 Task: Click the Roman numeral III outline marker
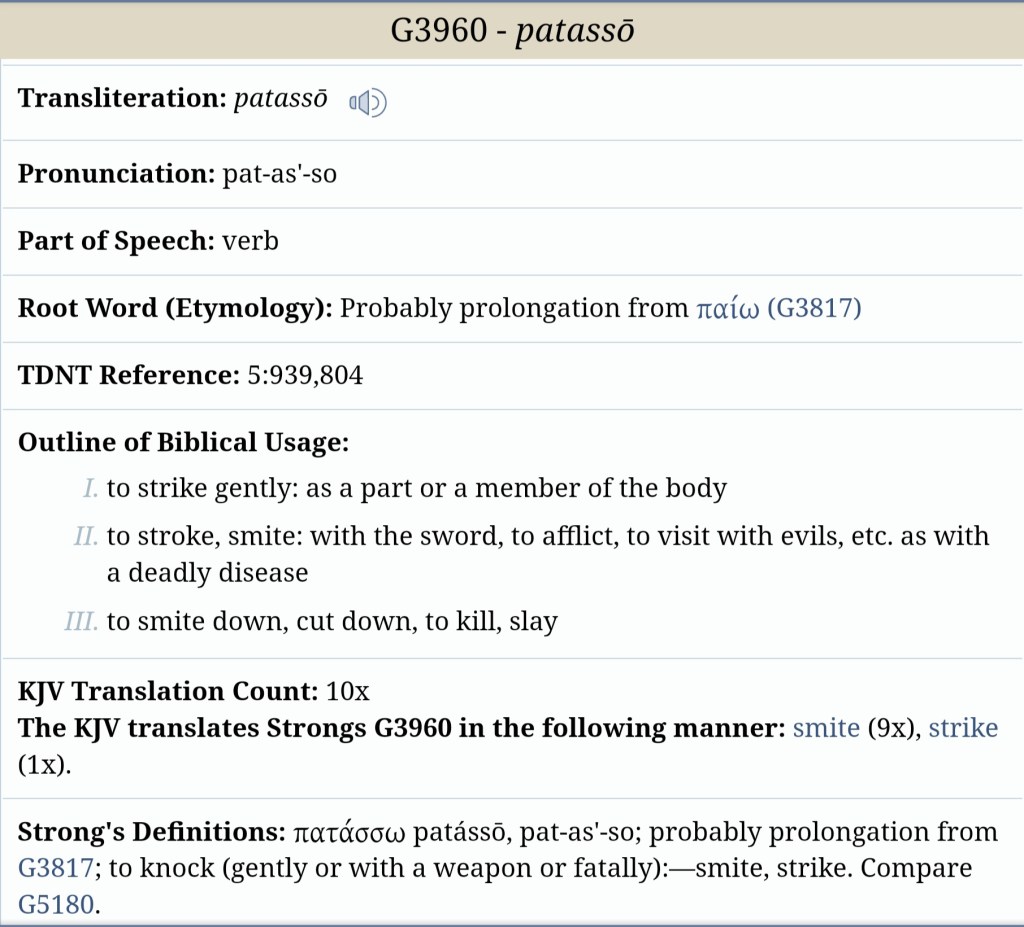tap(81, 622)
